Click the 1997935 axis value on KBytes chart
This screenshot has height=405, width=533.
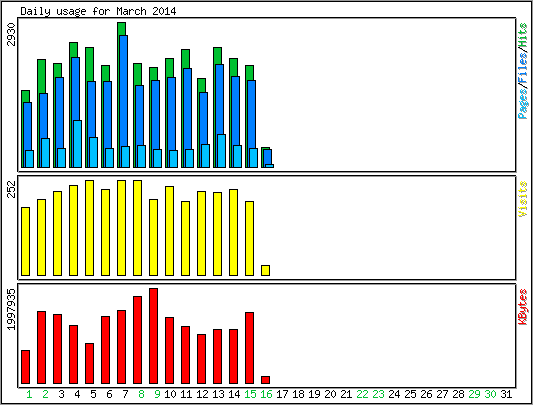tap(12, 309)
